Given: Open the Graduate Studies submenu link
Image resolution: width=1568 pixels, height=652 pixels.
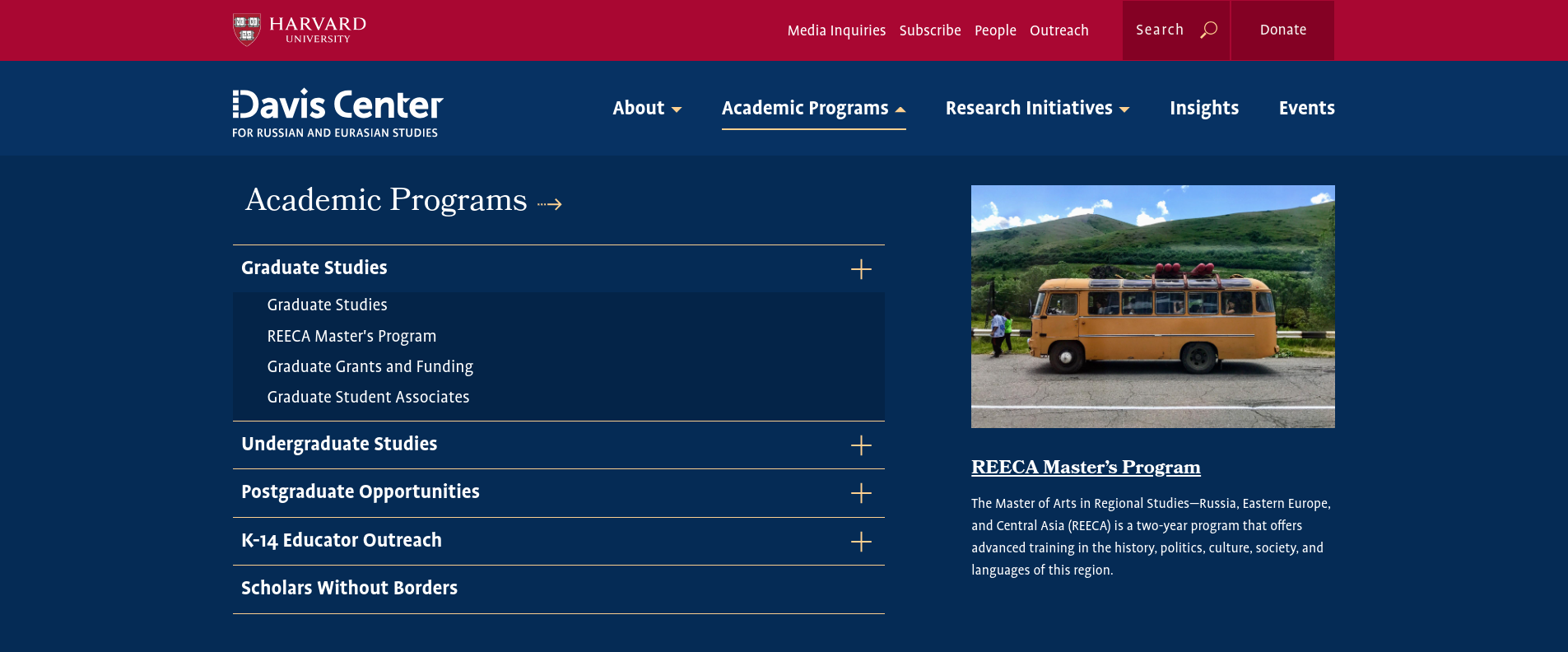Looking at the screenshot, I should coord(327,305).
